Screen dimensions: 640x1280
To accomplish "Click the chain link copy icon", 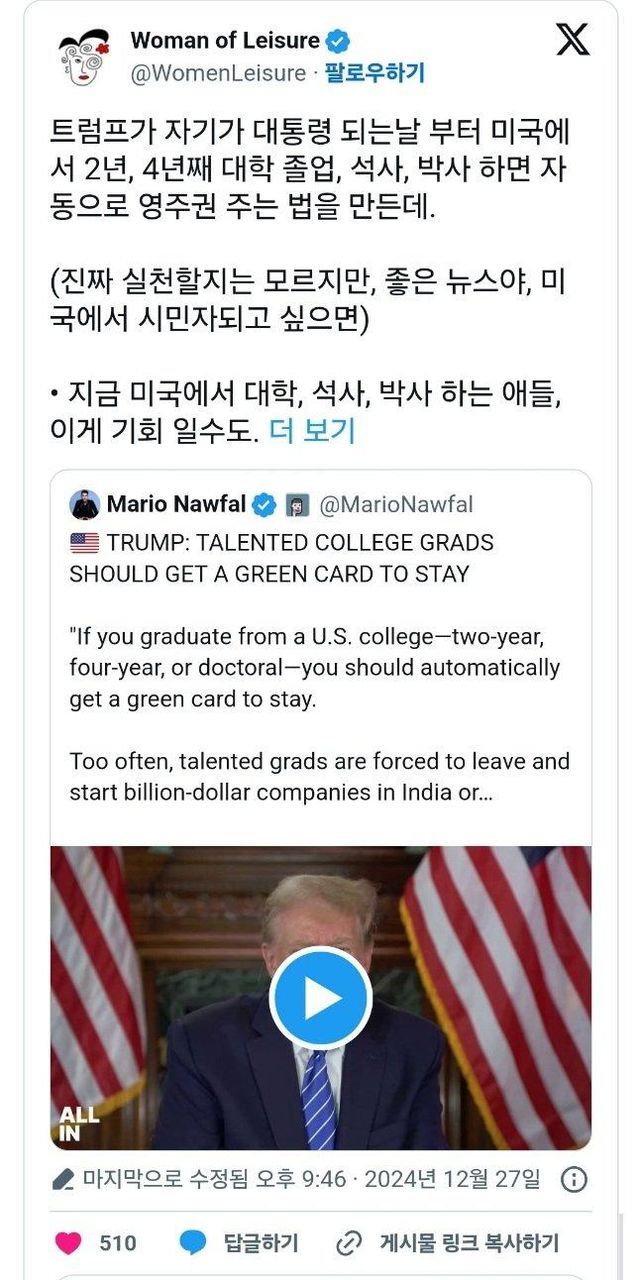I will pyautogui.click(x=349, y=1243).
